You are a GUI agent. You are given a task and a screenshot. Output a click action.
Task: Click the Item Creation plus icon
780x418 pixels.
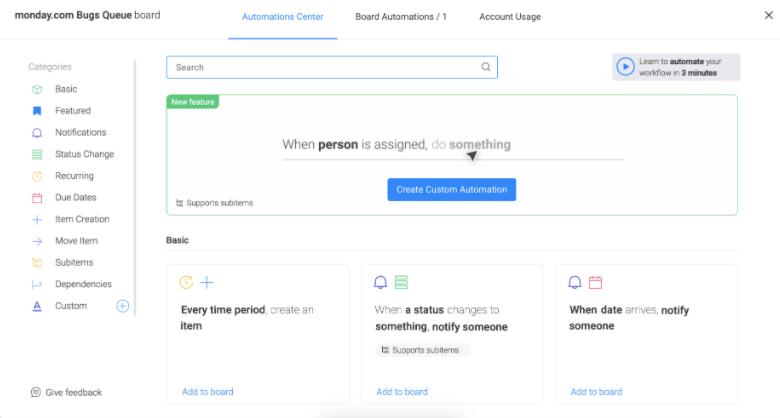click(37, 219)
